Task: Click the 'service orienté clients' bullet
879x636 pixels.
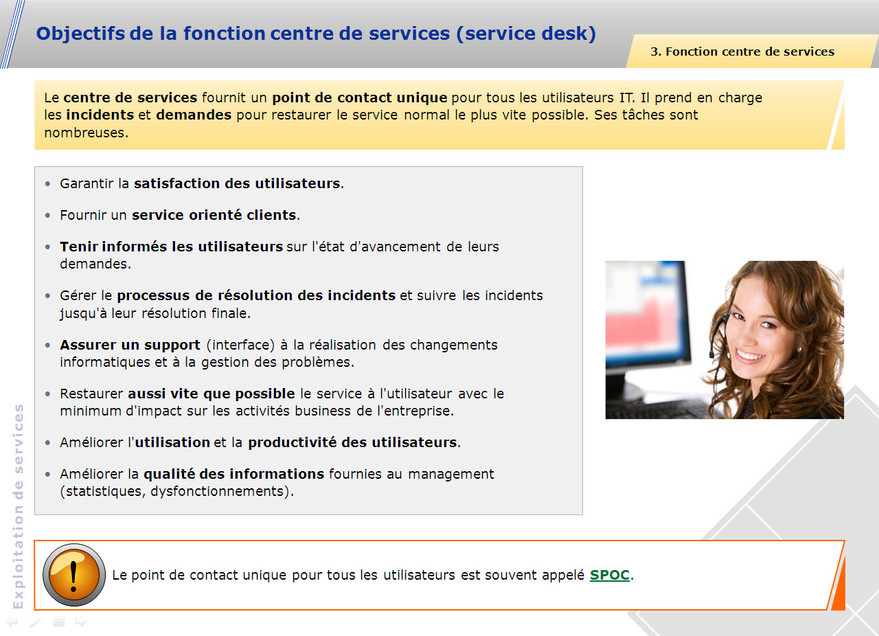Action: coord(214,215)
